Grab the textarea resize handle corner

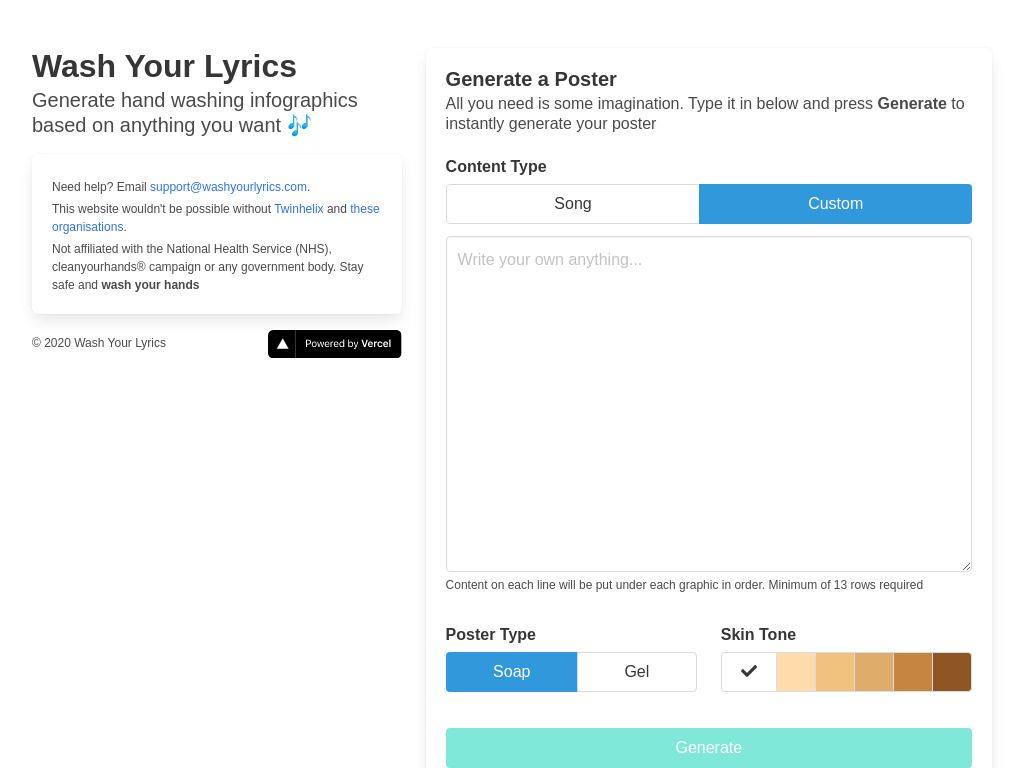point(966,566)
